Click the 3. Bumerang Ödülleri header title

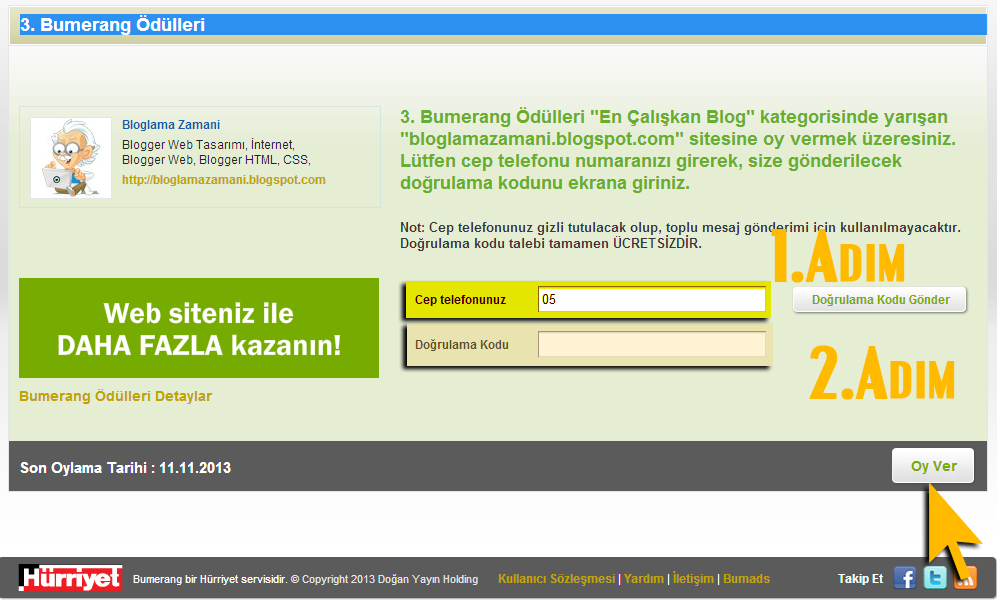click(x=113, y=25)
